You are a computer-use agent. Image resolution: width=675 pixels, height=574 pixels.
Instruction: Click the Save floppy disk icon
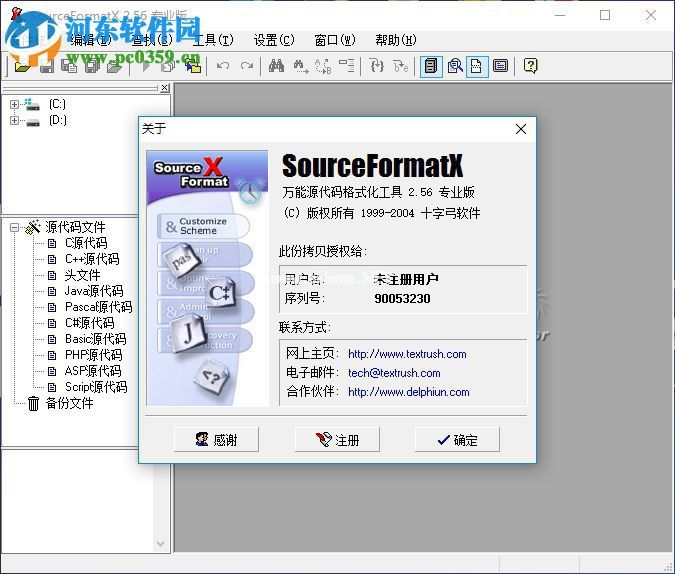pos(46,66)
